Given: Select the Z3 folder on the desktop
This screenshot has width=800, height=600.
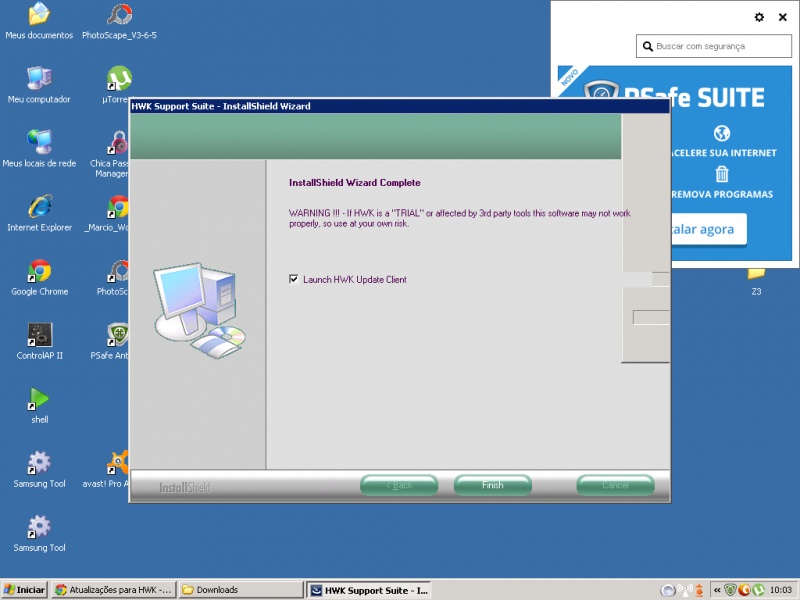Looking at the screenshot, I should click(x=756, y=282).
